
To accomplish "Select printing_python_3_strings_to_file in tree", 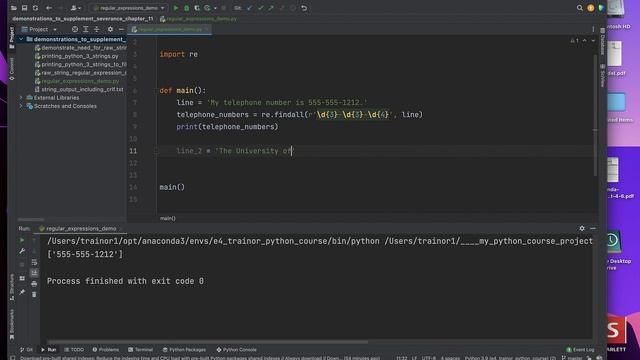I will coord(81,64).
